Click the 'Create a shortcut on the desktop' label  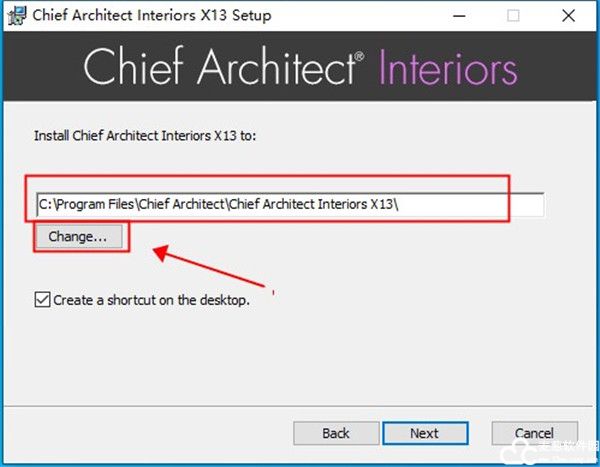[x=151, y=299]
